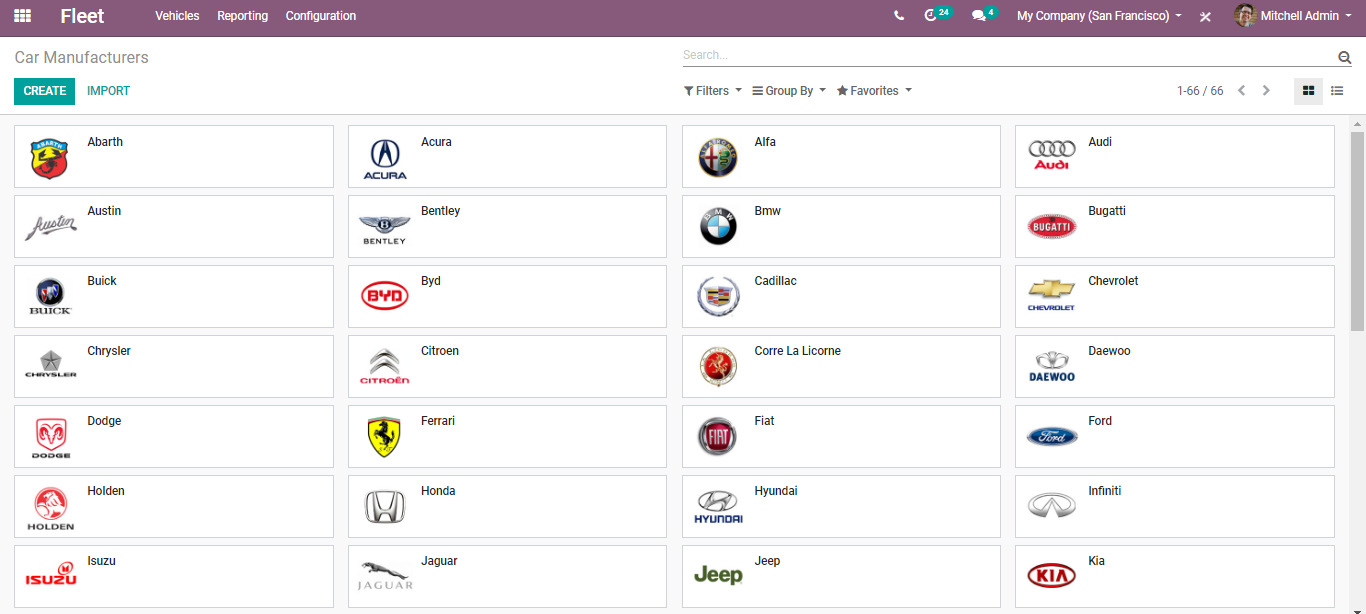Click the Ford oval logo
Image resolution: width=1366 pixels, height=614 pixels.
point(1052,436)
